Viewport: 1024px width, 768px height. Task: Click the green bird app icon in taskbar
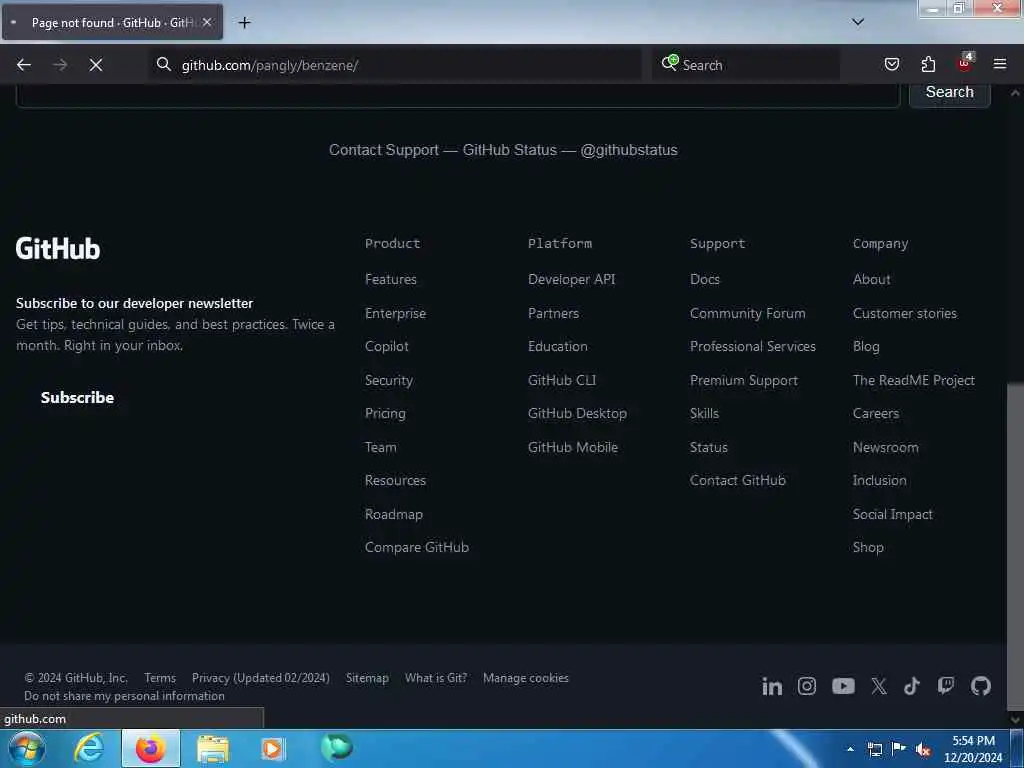(x=336, y=748)
